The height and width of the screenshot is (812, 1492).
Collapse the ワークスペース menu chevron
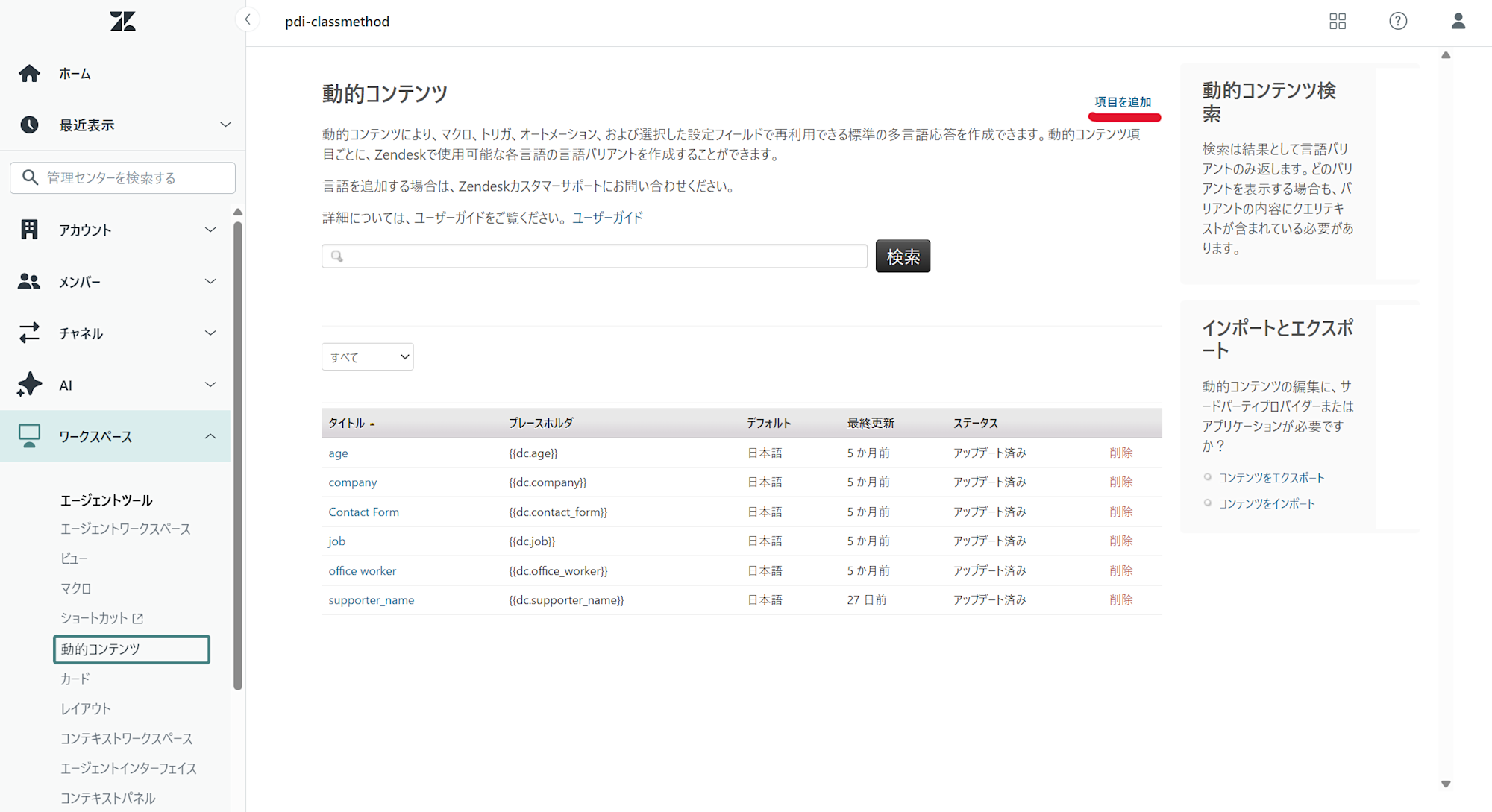tap(210, 436)
